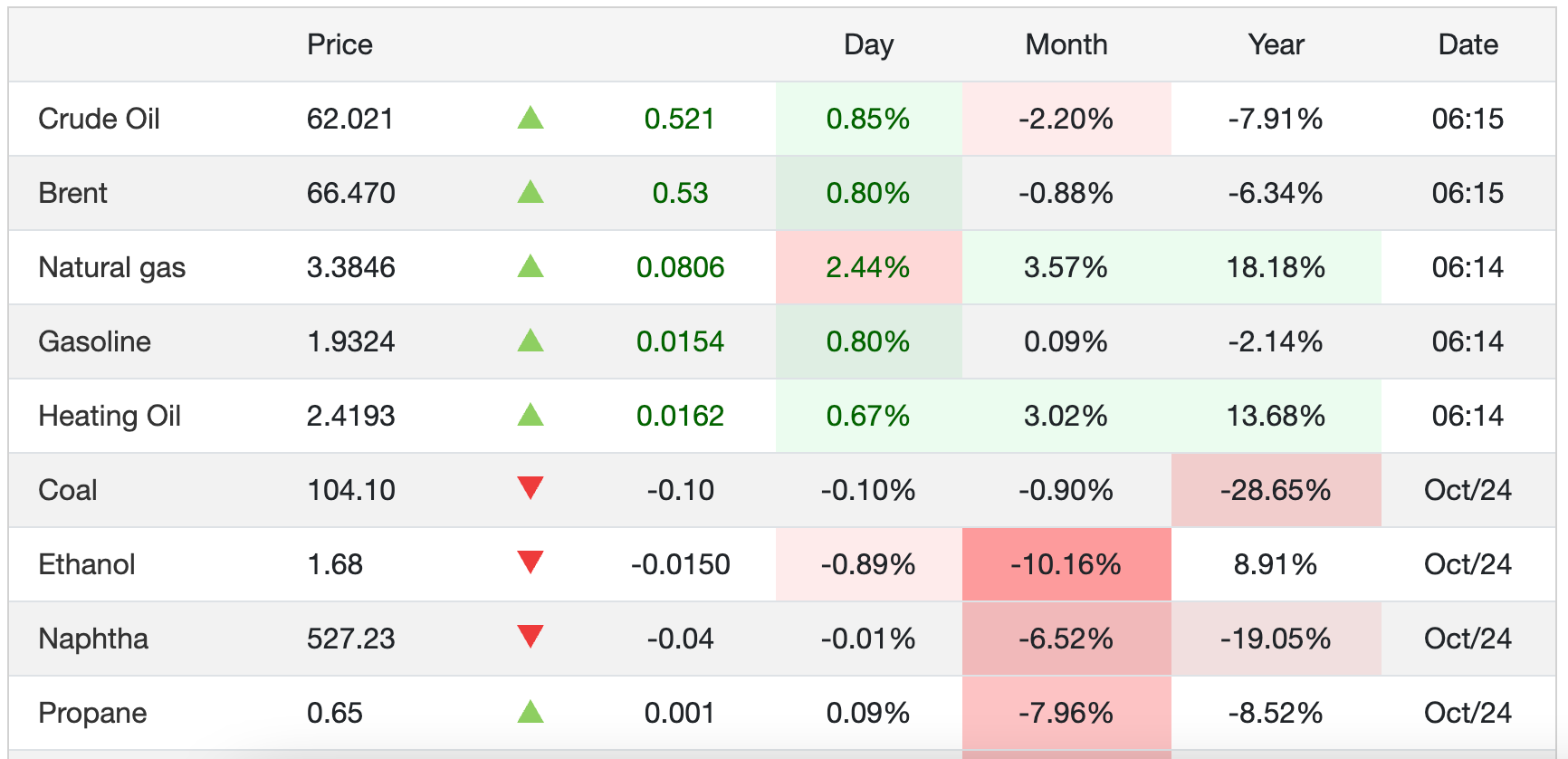This screenshot has width=1568, height=759.
Task: Open the Brent commodity link
Action: [72, 193]
